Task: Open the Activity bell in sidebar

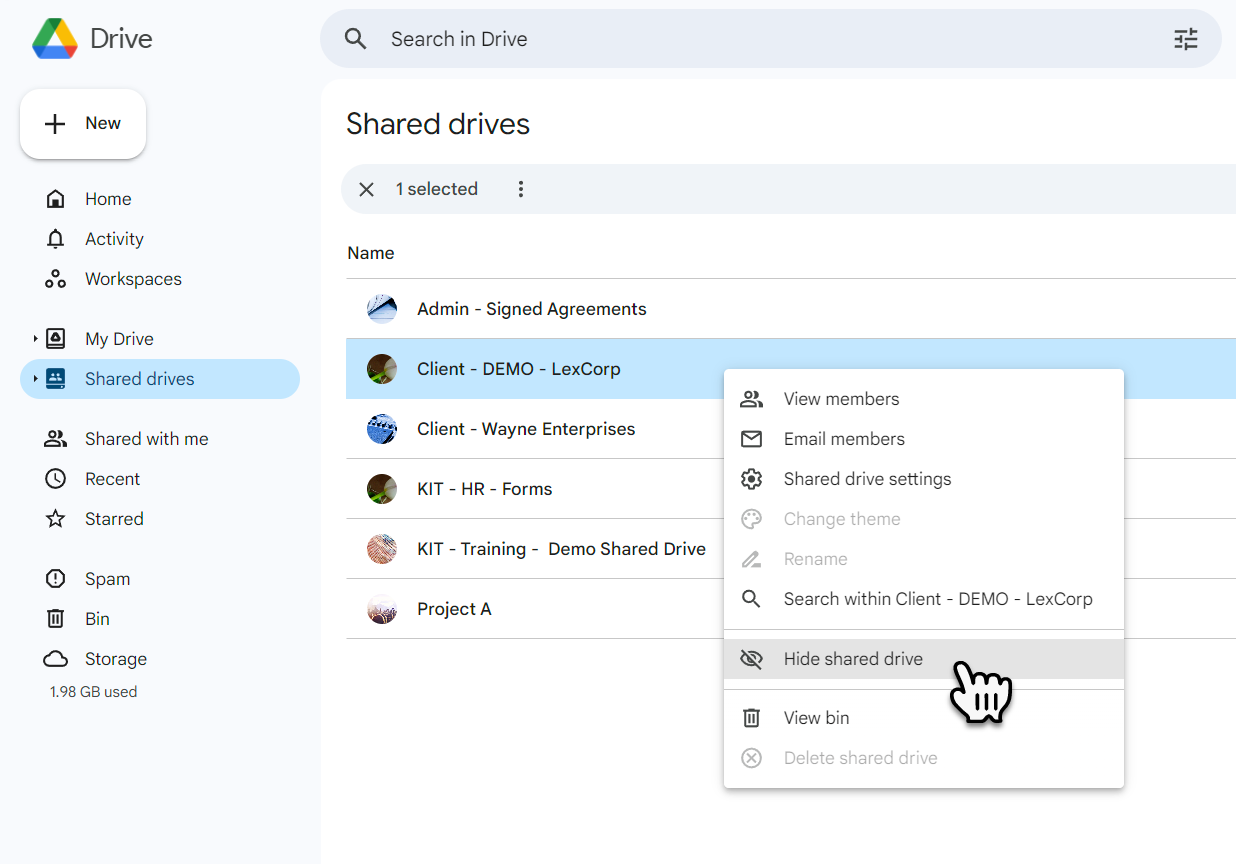Action: pyautogui.click(x=113, y=238)
